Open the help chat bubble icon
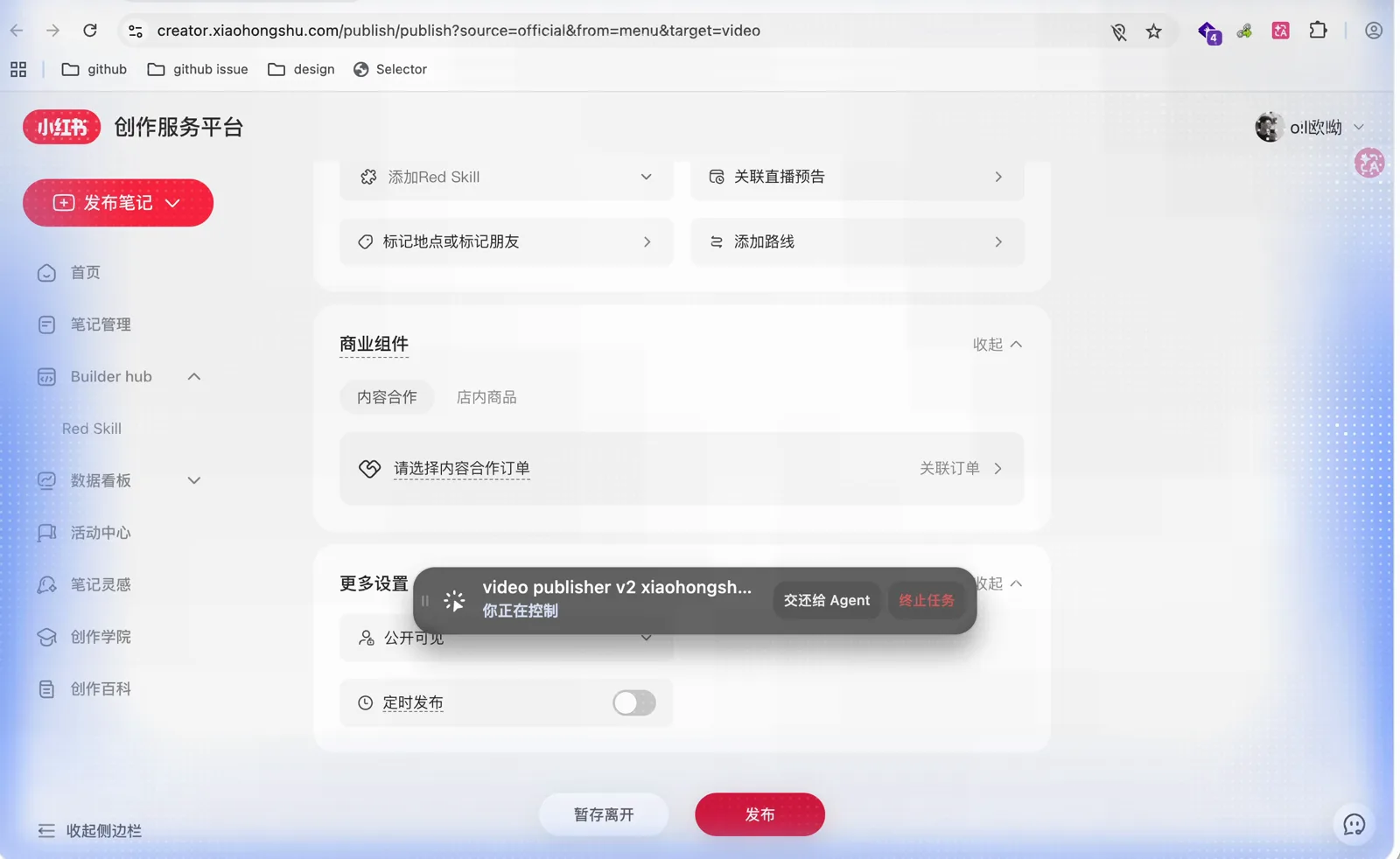Viewport: 1400px width, 859px height. [x=1354, y=825]
